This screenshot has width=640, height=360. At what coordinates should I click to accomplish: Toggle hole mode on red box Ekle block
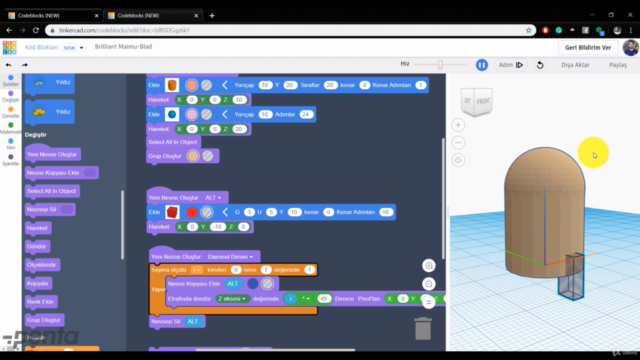pyautogui.click(x=207, y=212)
